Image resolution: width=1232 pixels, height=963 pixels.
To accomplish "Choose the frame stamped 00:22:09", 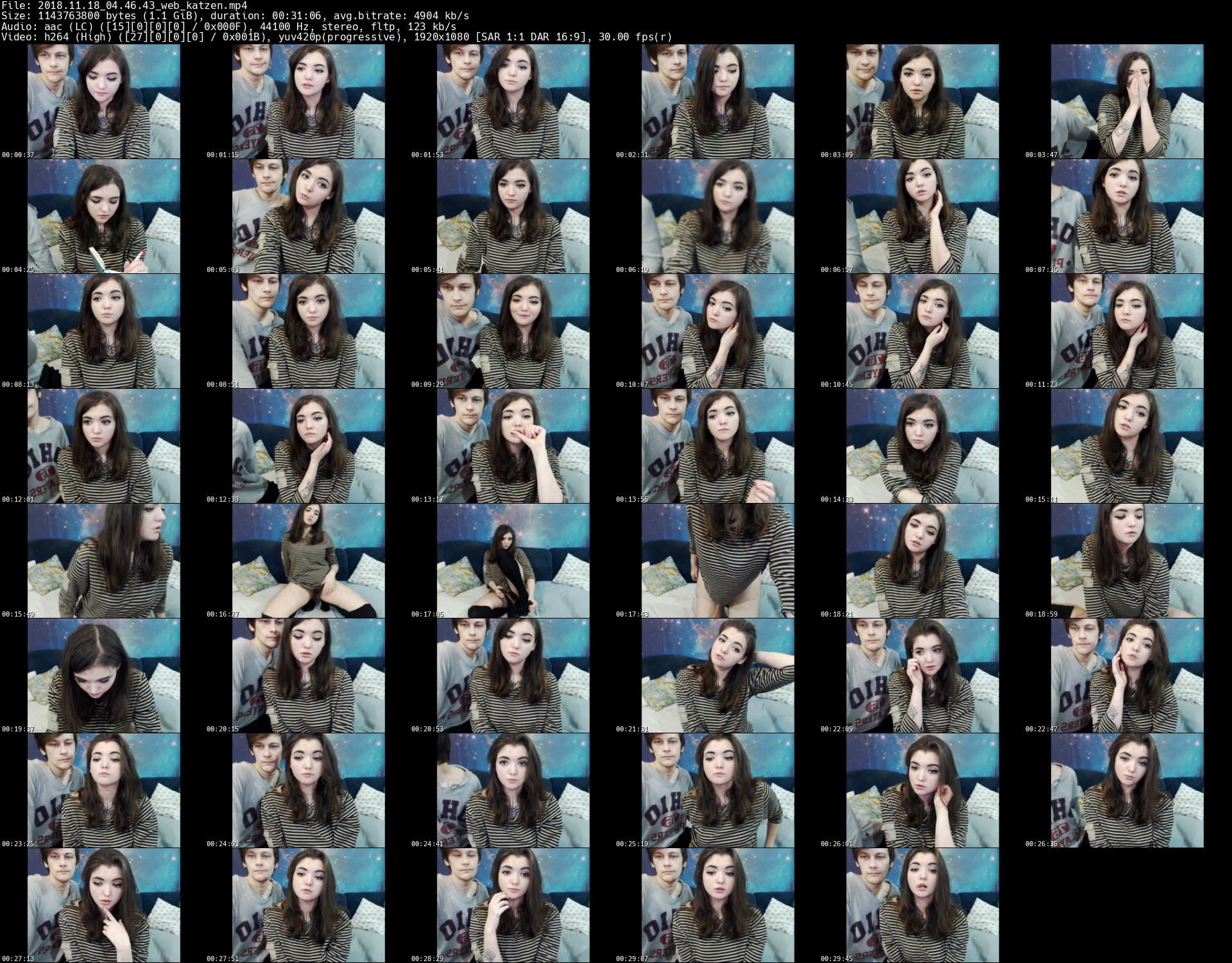I will click(923, 676).
